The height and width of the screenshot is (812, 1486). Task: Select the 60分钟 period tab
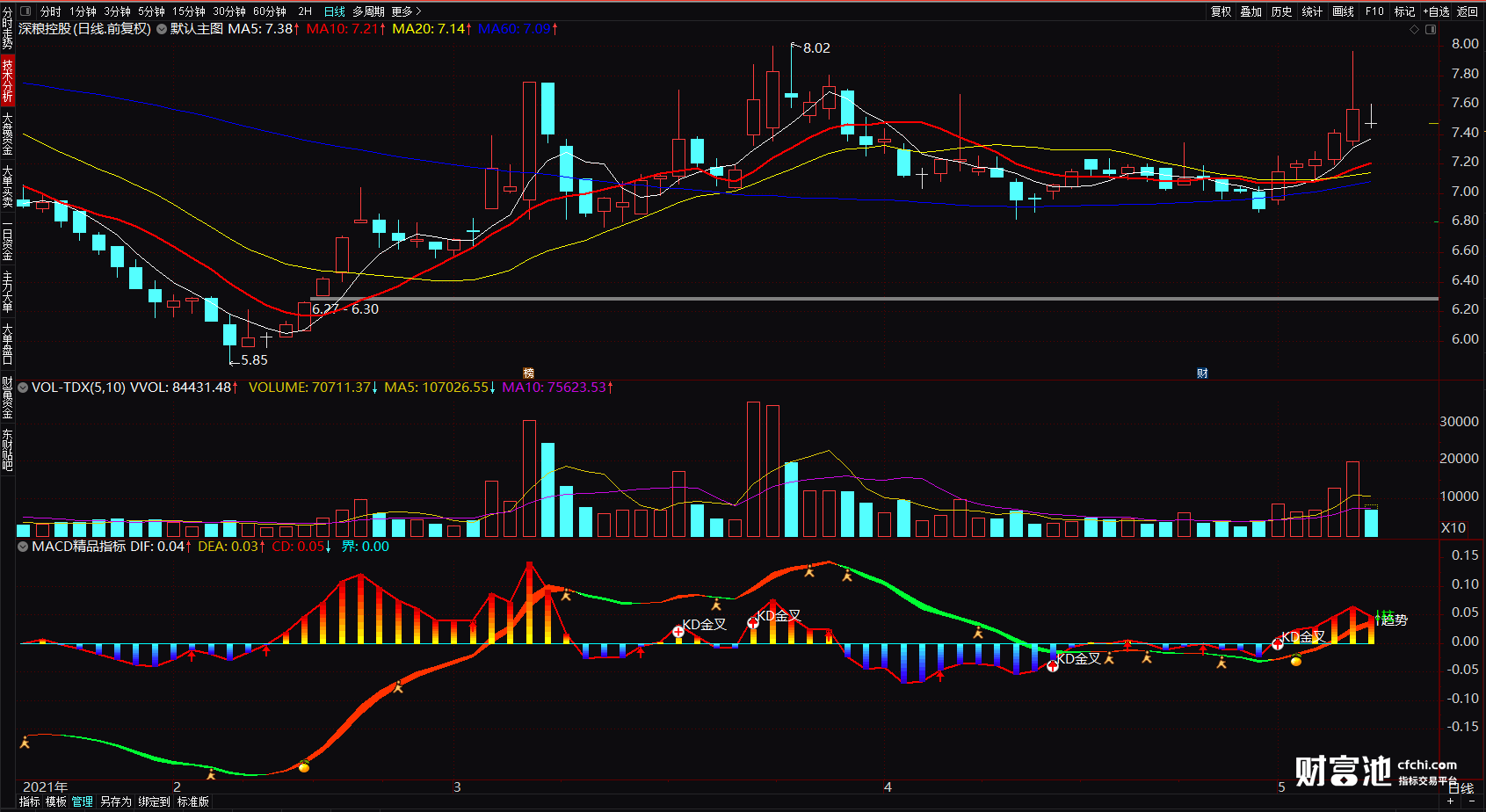tap(270, 11)
